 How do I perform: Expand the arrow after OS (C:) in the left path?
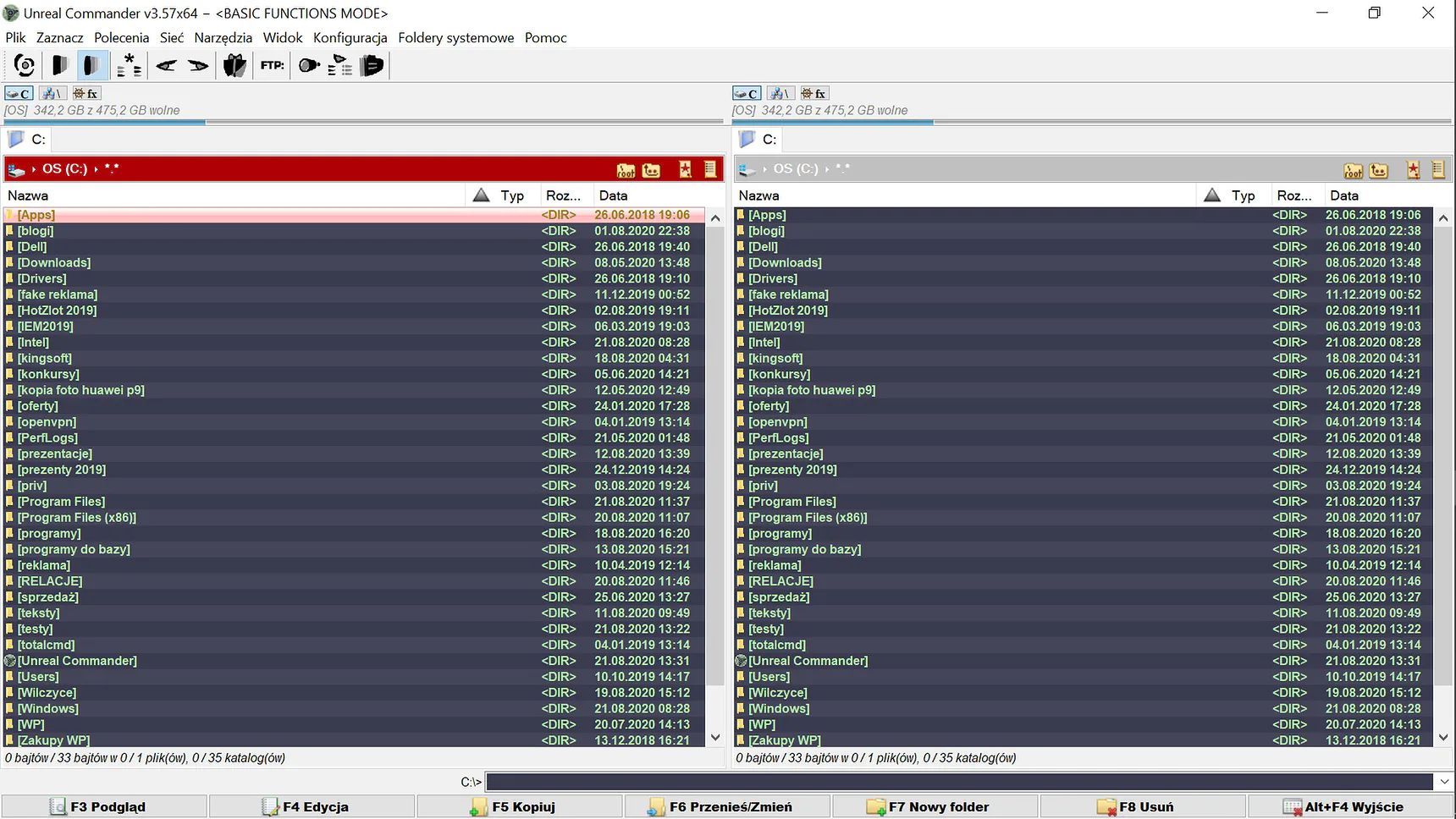(x=96, y=169)
